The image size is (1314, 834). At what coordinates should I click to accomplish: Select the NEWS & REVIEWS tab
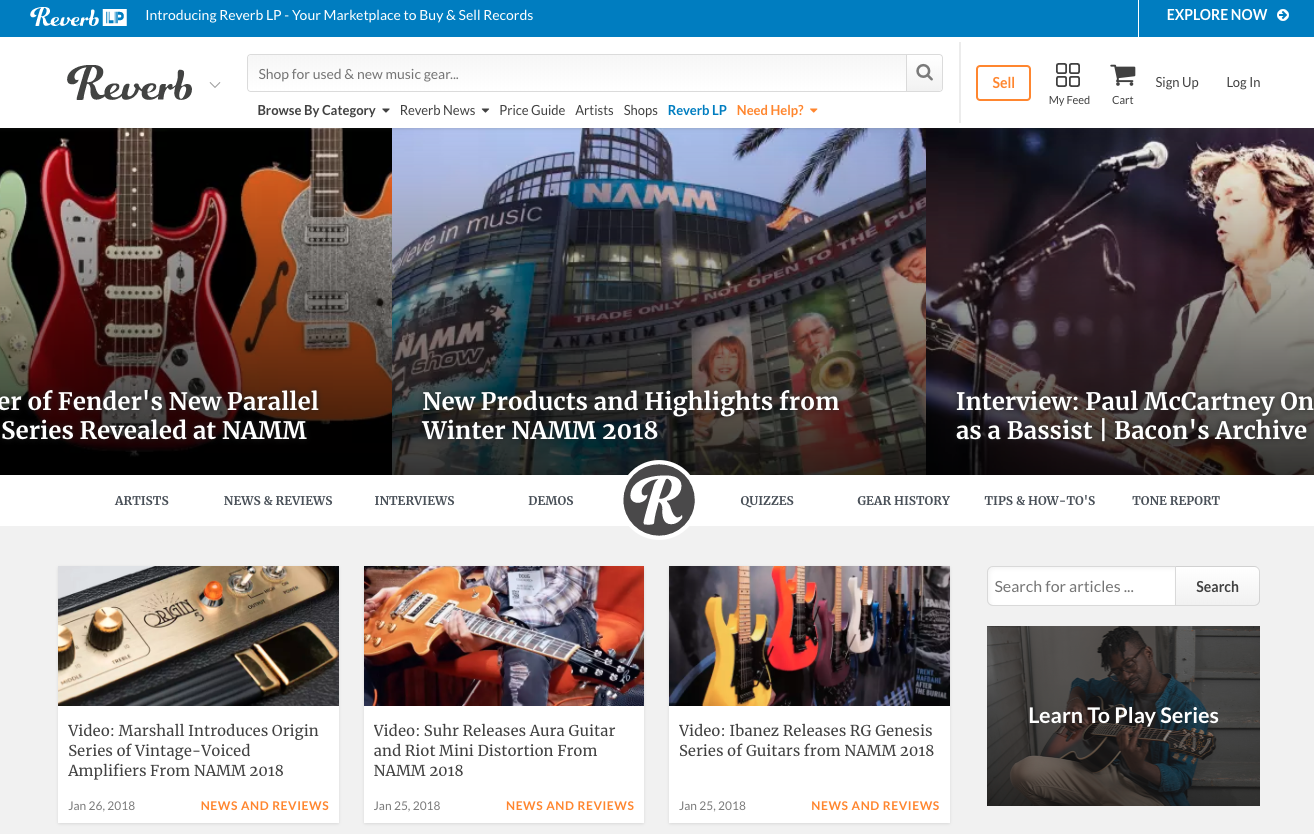[278, 500]
